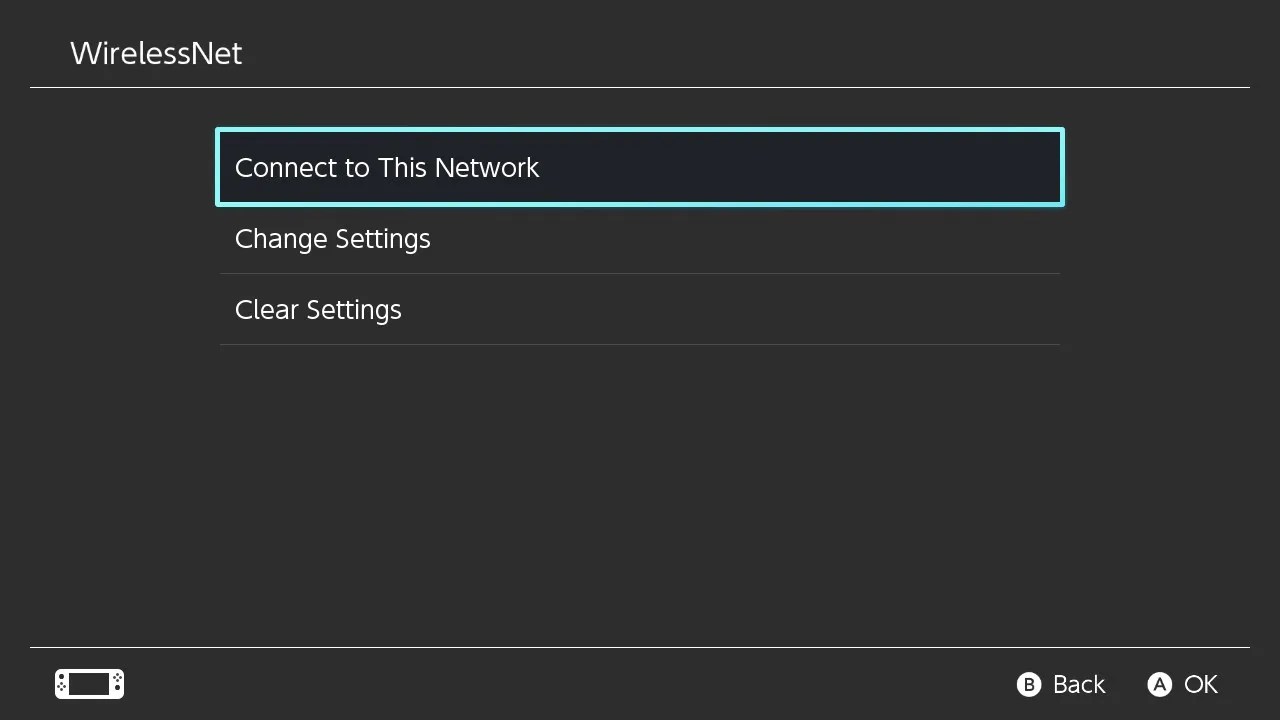
Task: Connect to the WirelessNet network
Action: click(640, 167)
